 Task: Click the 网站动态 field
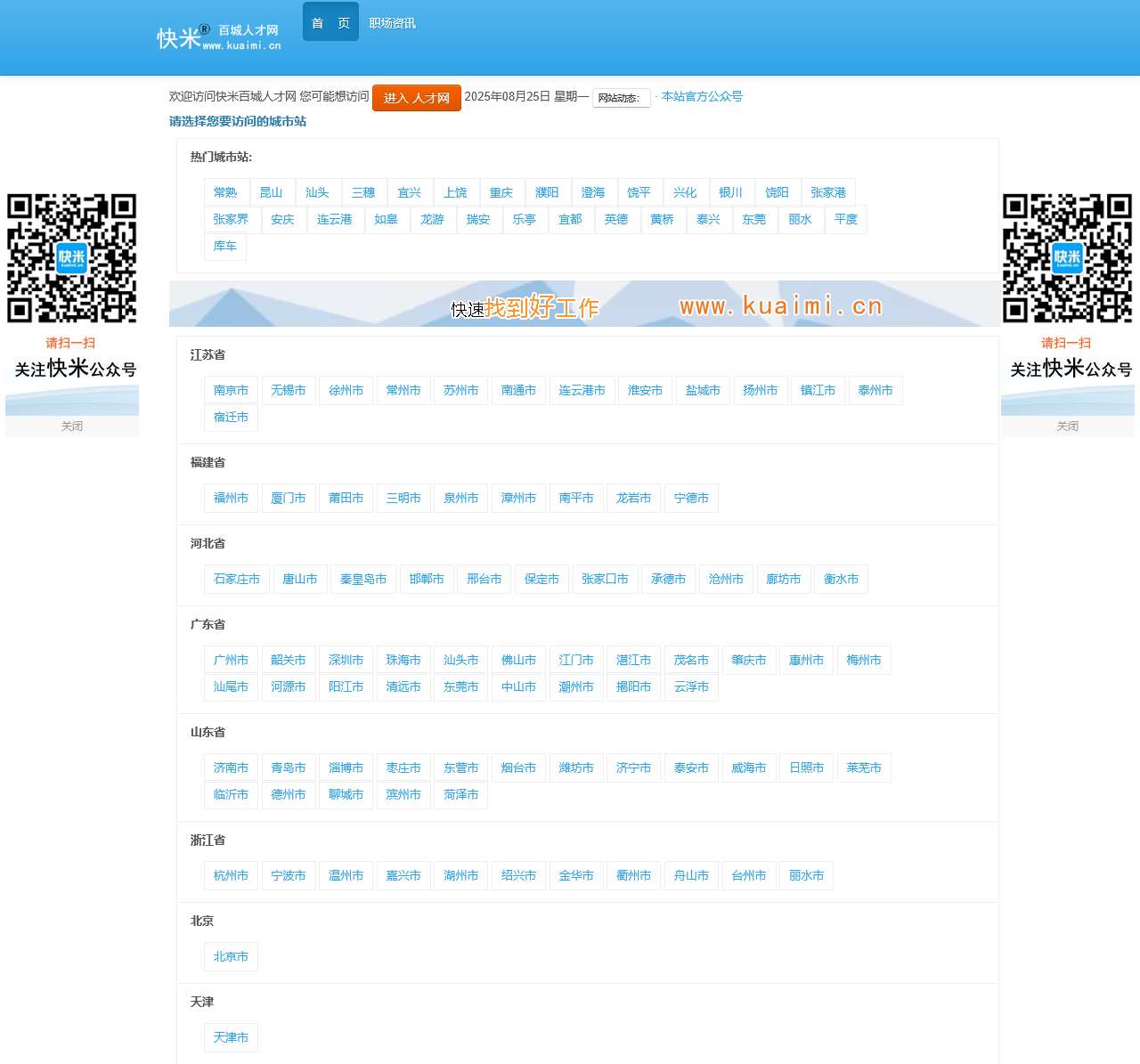pyautogui.click(x=621, y=98)
